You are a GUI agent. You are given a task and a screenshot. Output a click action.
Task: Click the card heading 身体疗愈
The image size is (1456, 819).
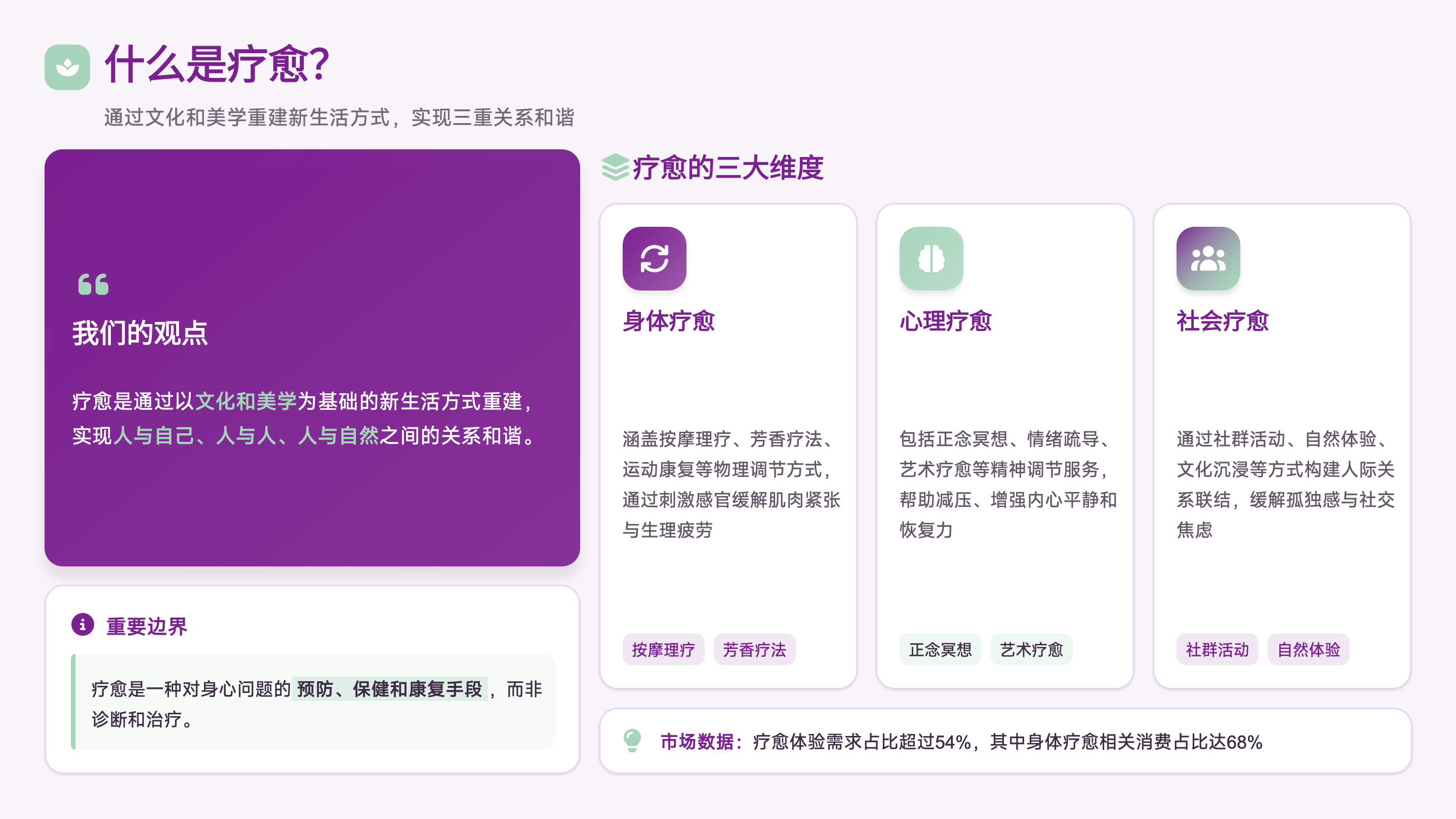click(x=669, y=321)
